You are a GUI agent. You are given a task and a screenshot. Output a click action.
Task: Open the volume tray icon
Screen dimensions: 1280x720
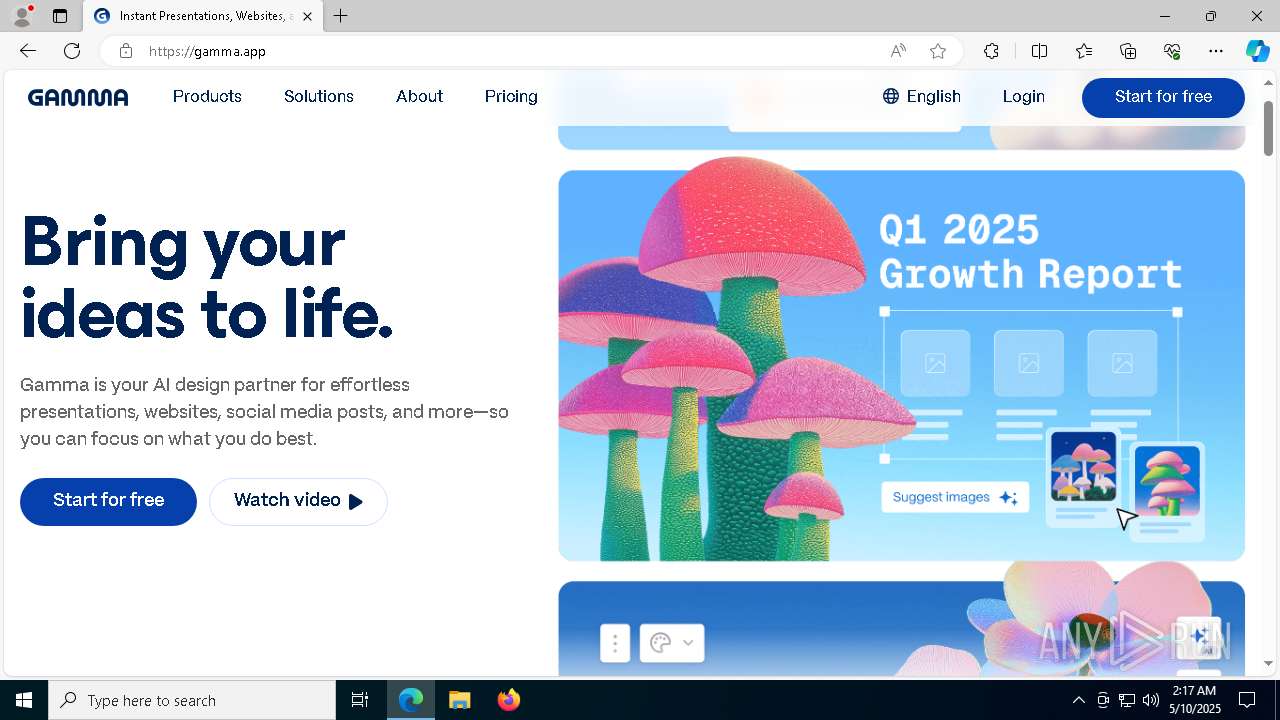pyautogui.click(x=1151, y=700)
